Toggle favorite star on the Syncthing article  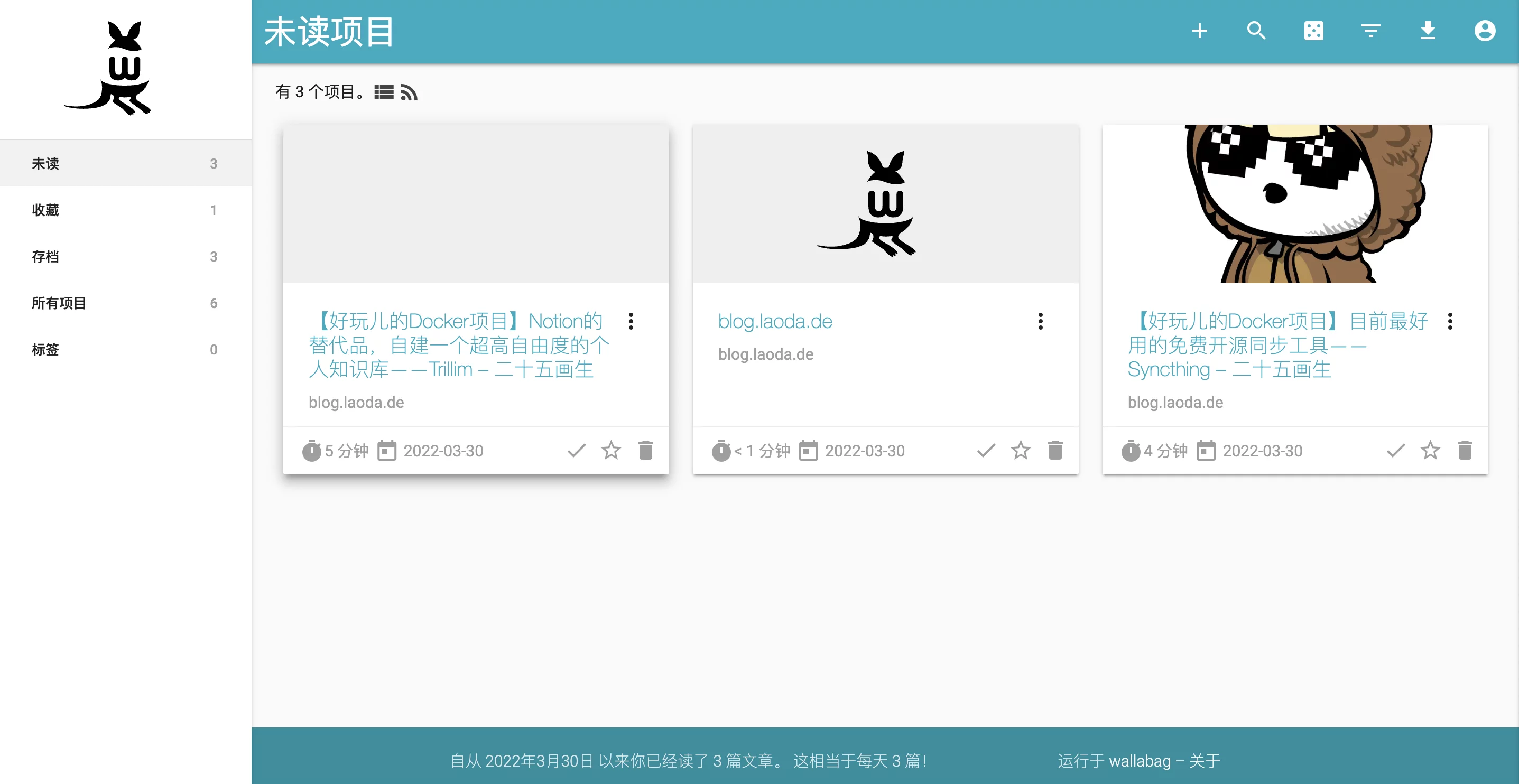(1430, 450)
